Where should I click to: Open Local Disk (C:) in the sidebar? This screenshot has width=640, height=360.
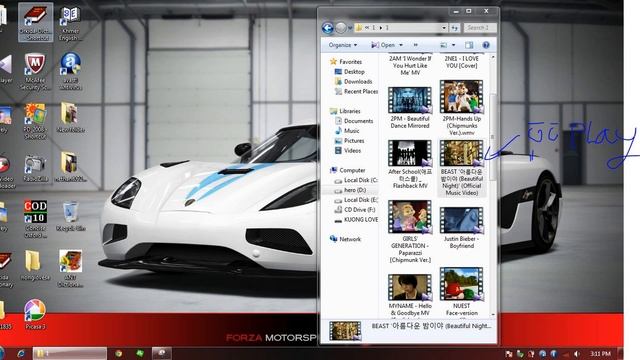[356, 180]
